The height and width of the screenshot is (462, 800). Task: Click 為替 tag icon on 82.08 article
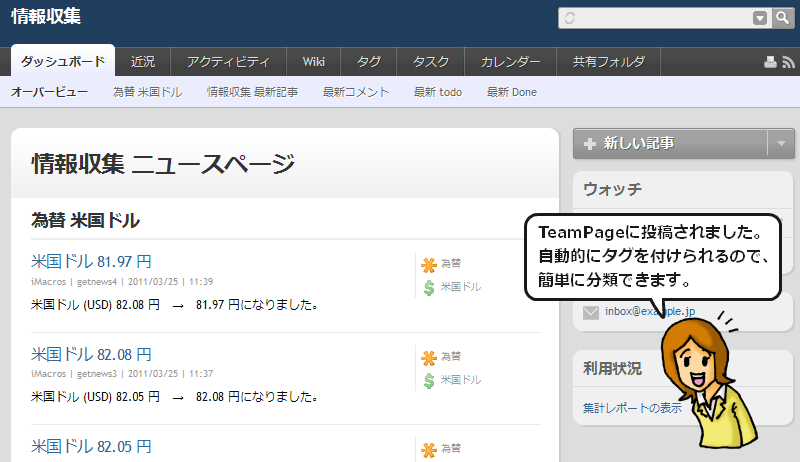(x=429, y=358)
